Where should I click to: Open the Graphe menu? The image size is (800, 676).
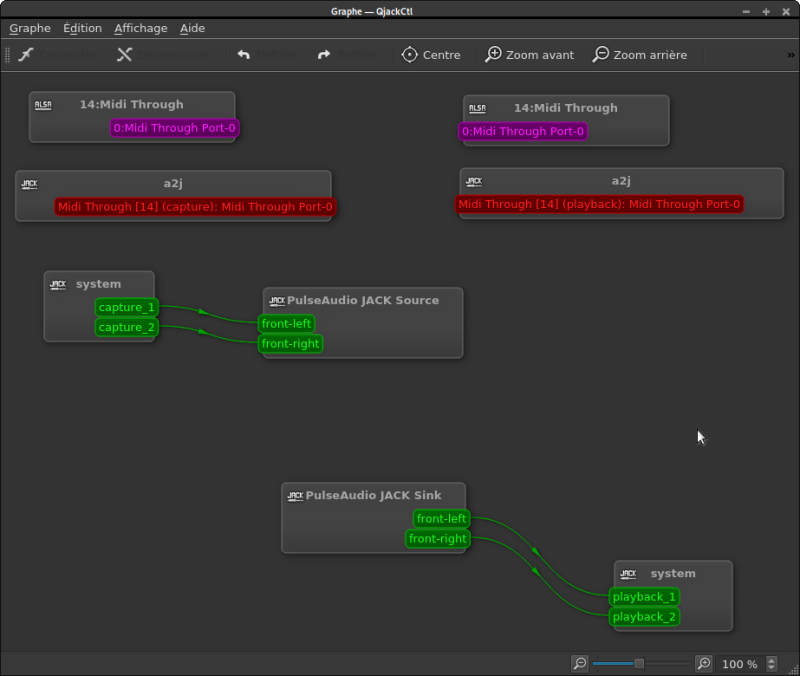point(30,28)
